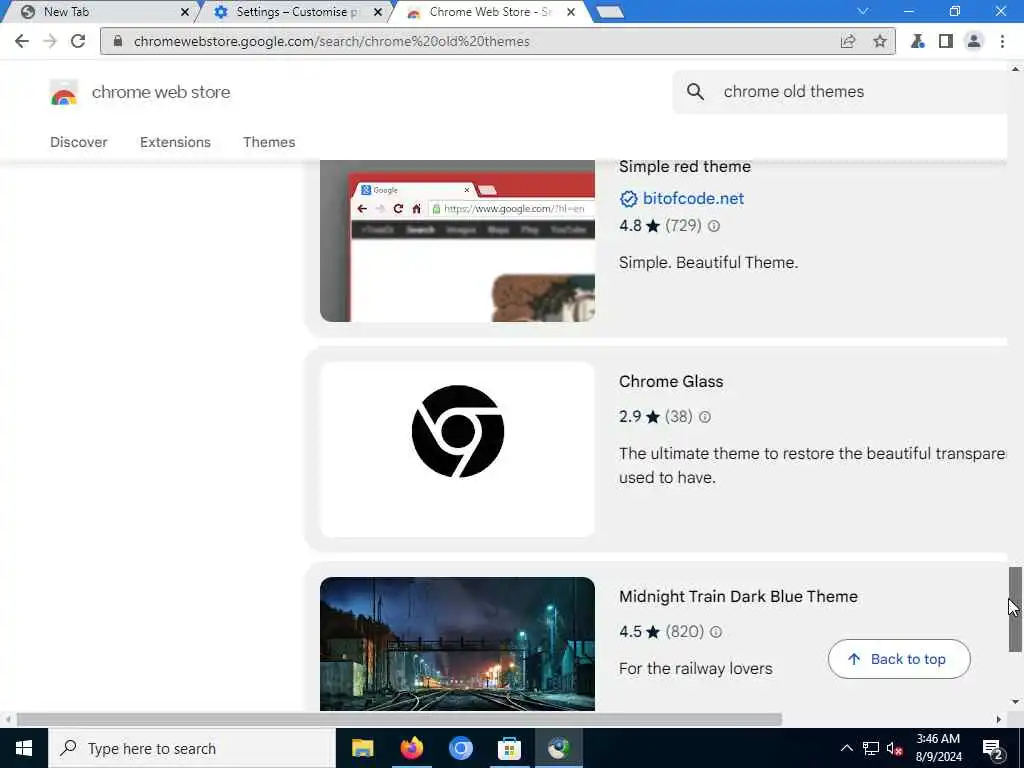The image size is (1024, 768).
Task: Launch Firefox from the taskbar
Action: [411, 748]
